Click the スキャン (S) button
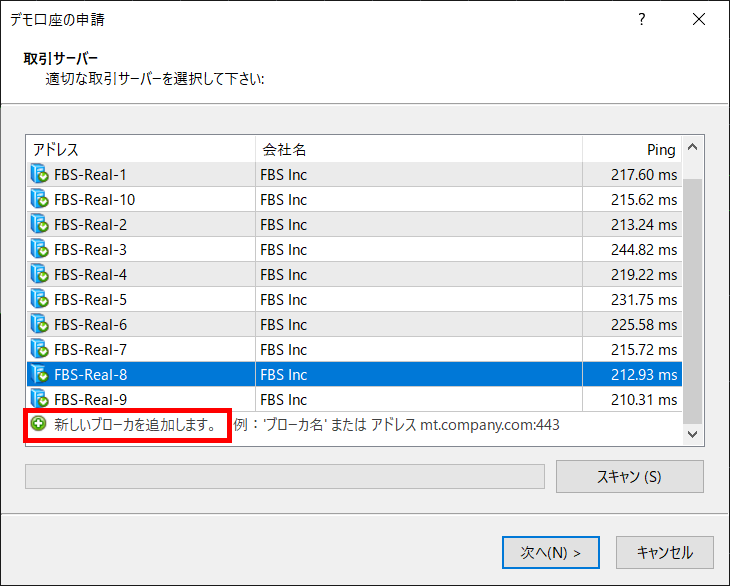Screen dimensions: 730x586 coord(629,477)
